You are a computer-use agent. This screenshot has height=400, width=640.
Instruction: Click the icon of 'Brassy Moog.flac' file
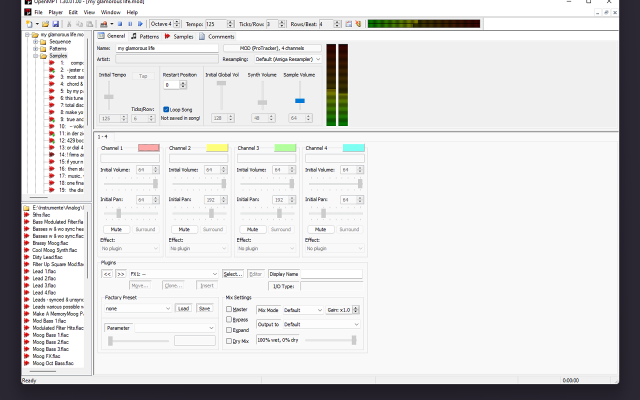pos(27,243)
